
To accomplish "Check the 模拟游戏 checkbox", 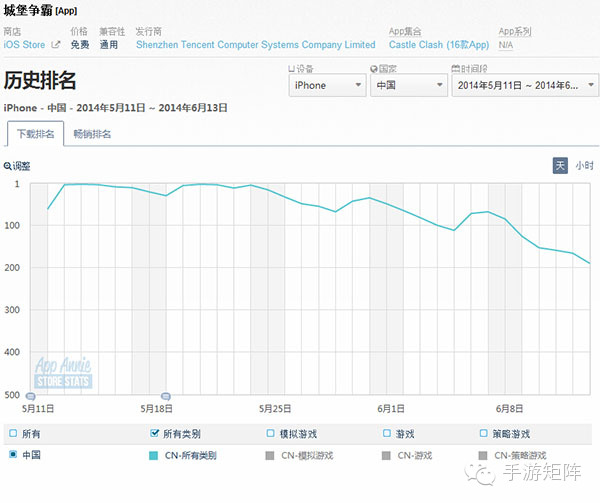I will click(271, 433).
